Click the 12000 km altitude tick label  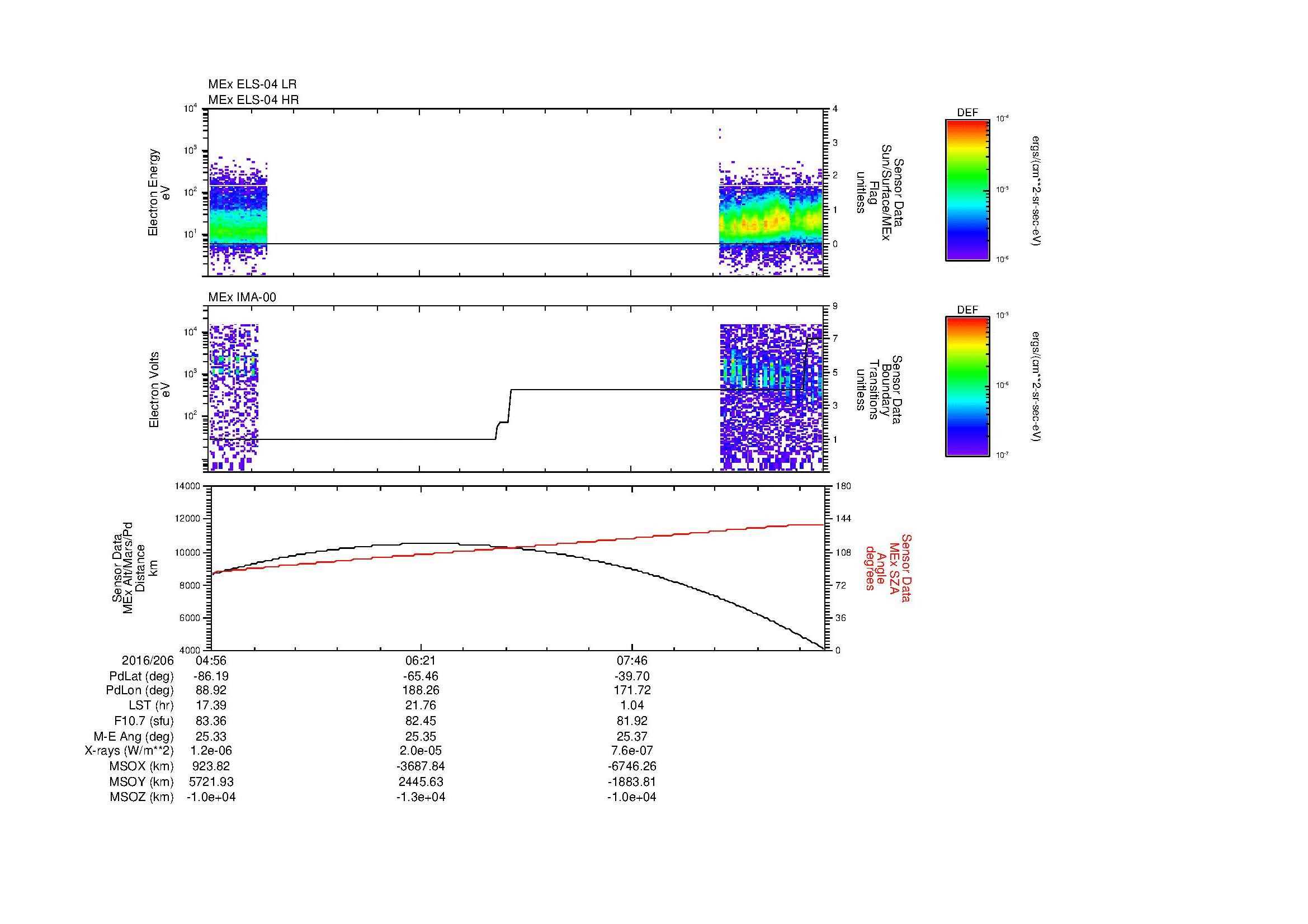click(x=187, y=519)
